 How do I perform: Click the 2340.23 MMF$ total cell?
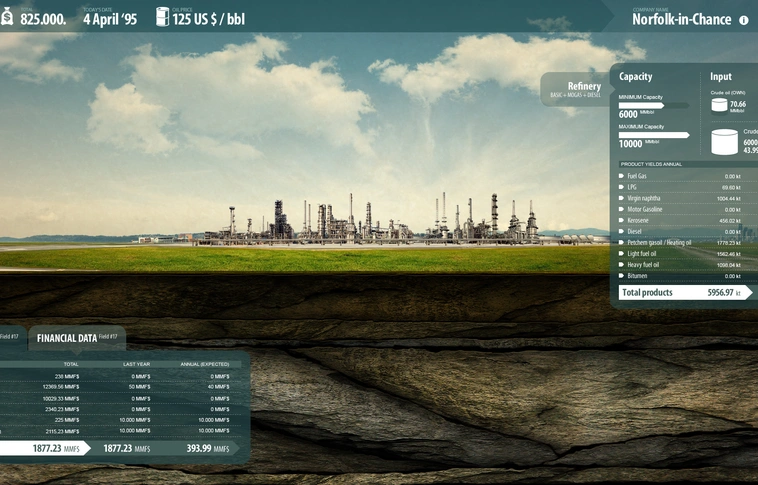click(62, 409)
